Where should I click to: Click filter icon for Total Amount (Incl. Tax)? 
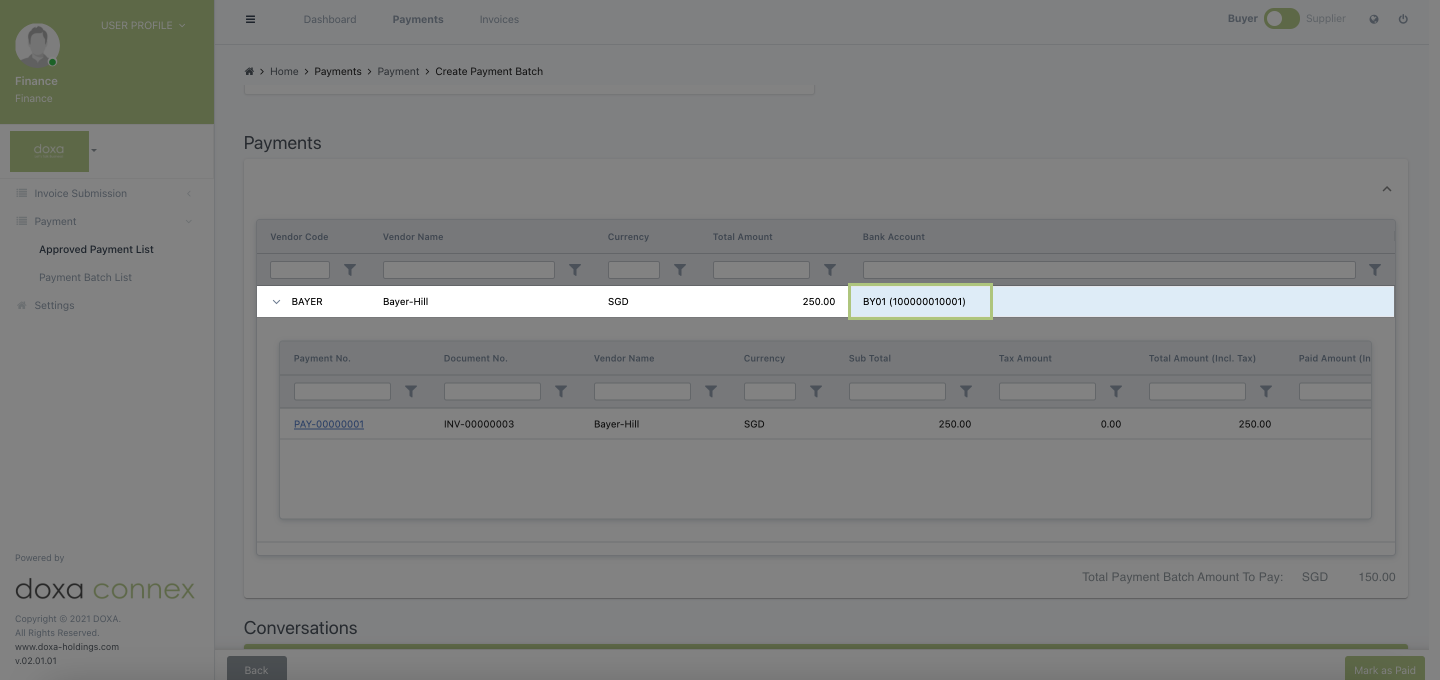[x=1266, y=392]
